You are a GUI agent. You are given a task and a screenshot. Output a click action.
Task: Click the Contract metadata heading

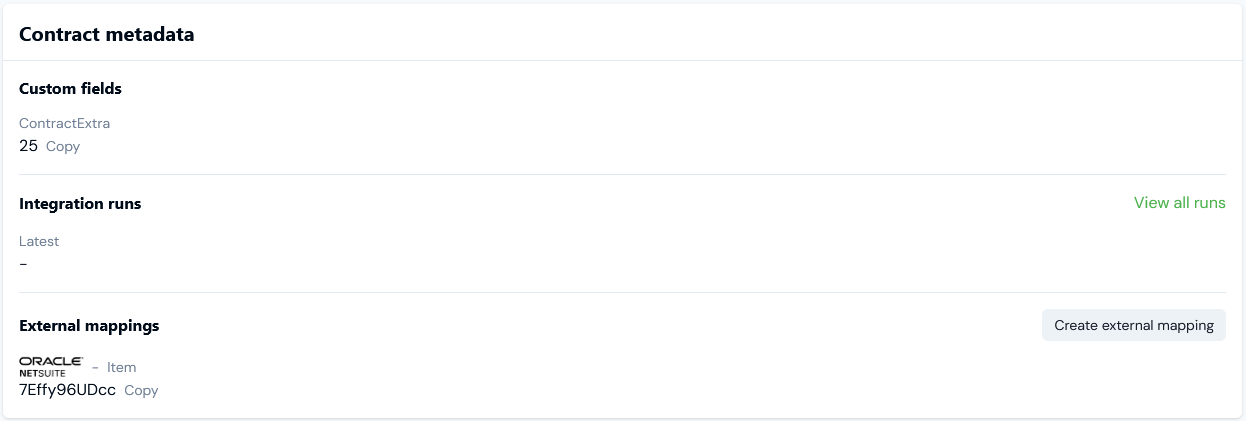107,34
